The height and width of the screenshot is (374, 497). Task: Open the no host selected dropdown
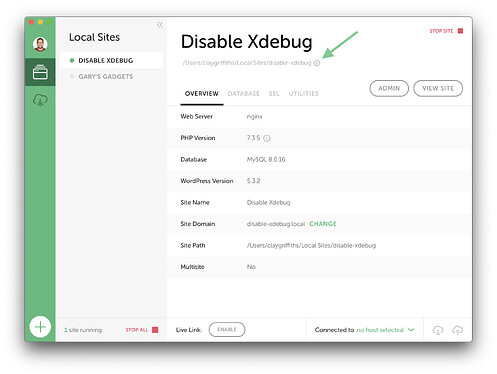pyautogui.click(x=385, y=330)
